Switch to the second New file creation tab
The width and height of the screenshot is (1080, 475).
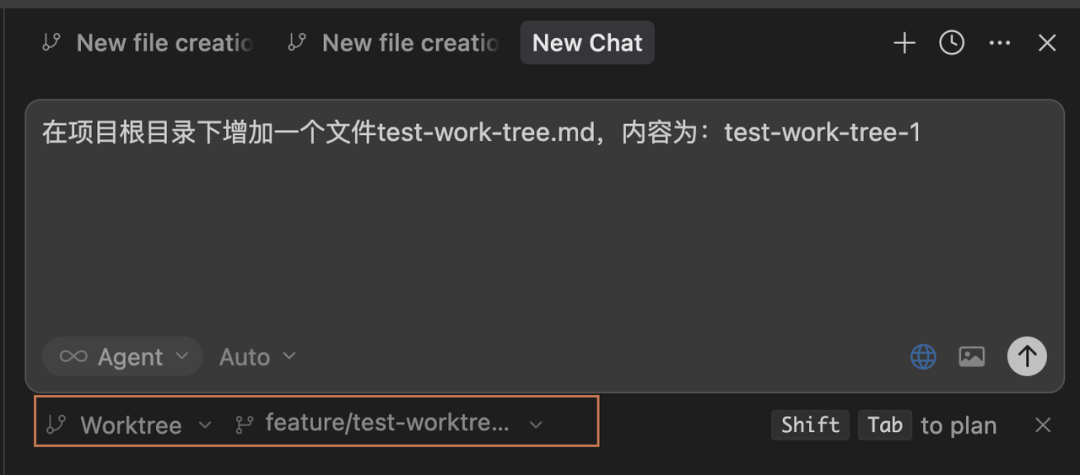393,43
